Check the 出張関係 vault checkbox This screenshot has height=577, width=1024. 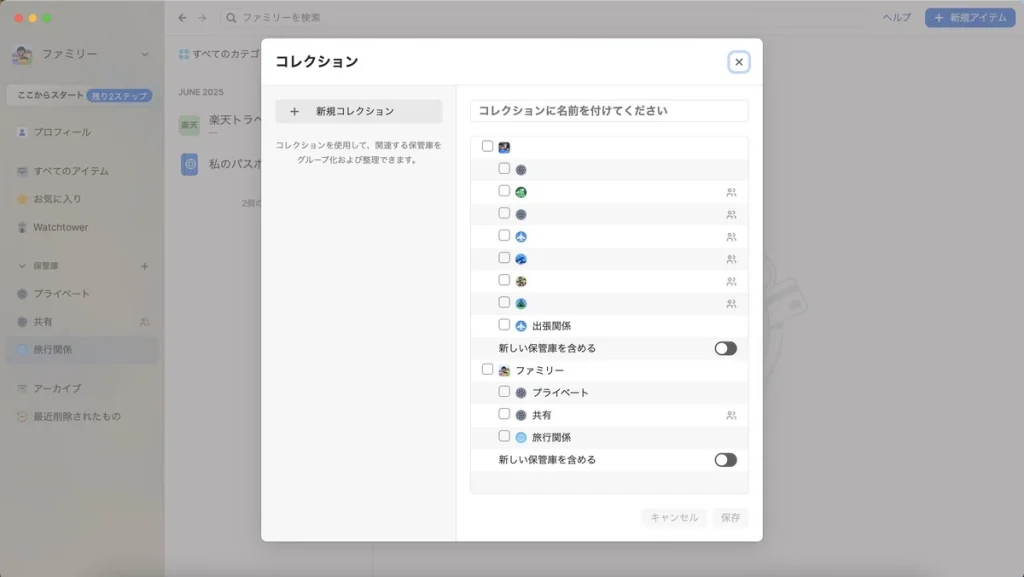pos(504,325)
